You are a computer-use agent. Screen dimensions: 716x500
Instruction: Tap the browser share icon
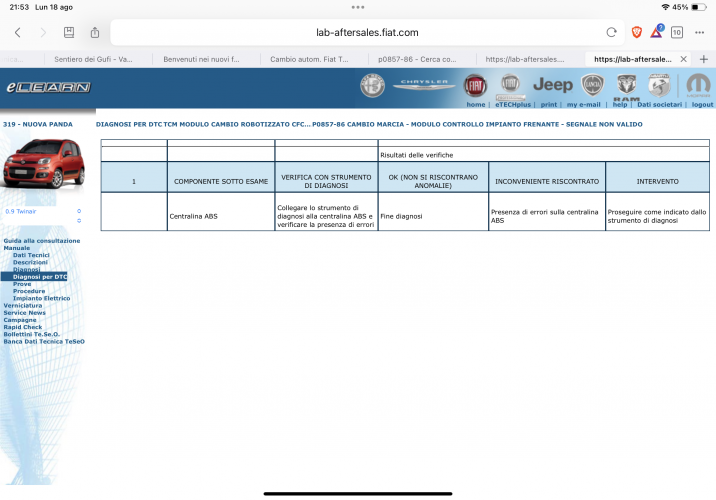point(95,32)
